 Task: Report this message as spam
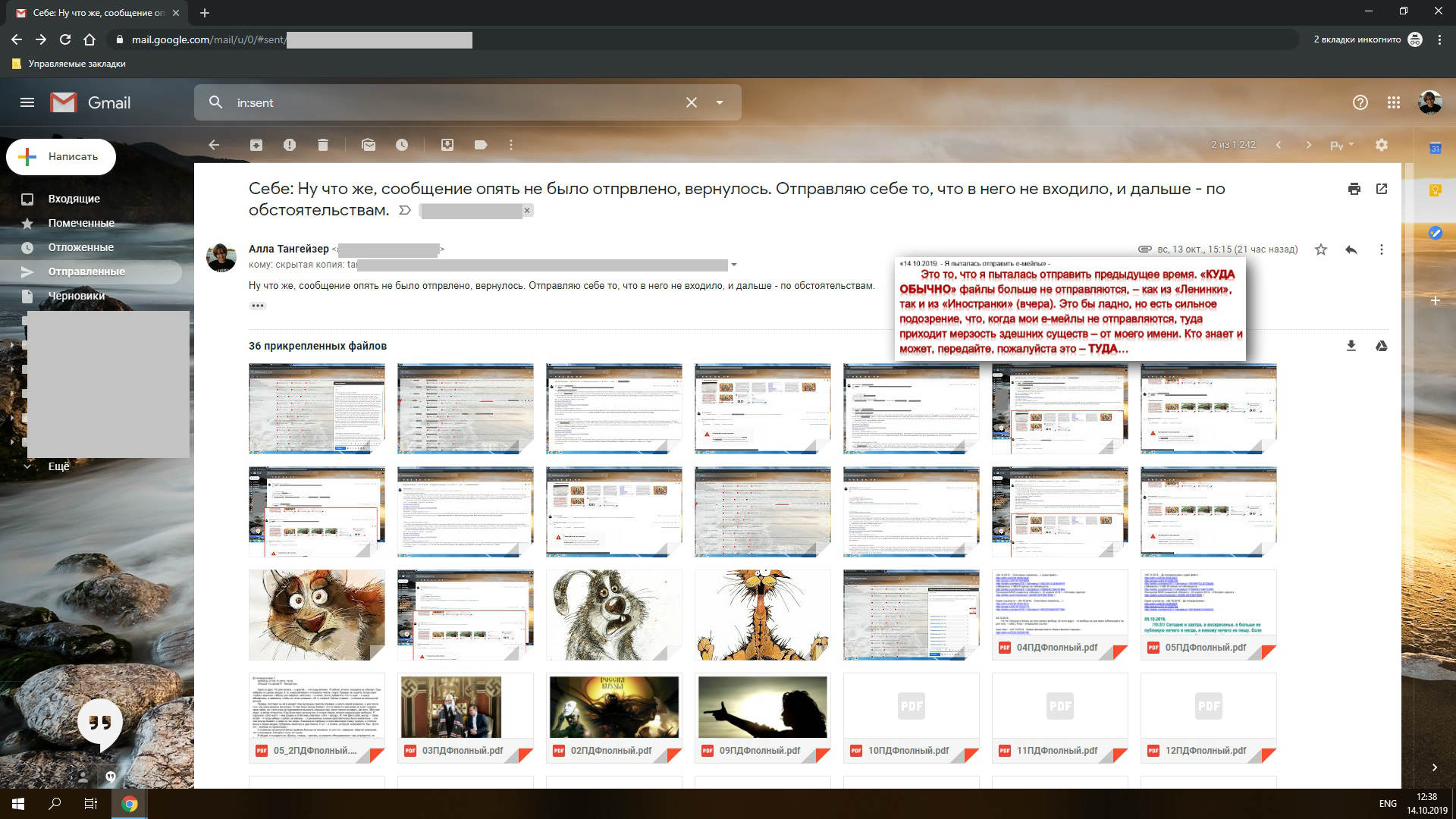click(x=290, y=145)
